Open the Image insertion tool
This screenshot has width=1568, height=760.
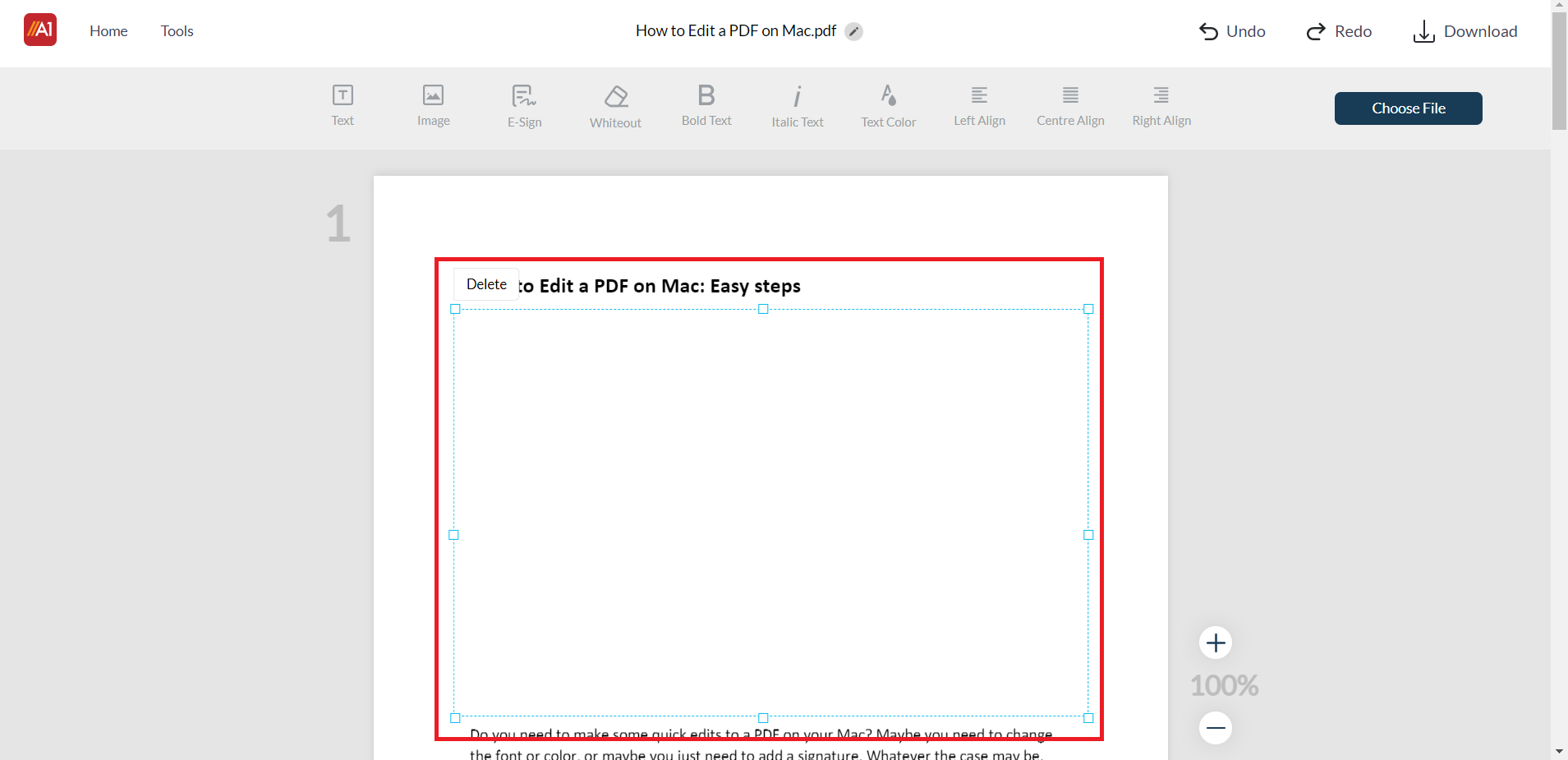click(x=433, y=105)
